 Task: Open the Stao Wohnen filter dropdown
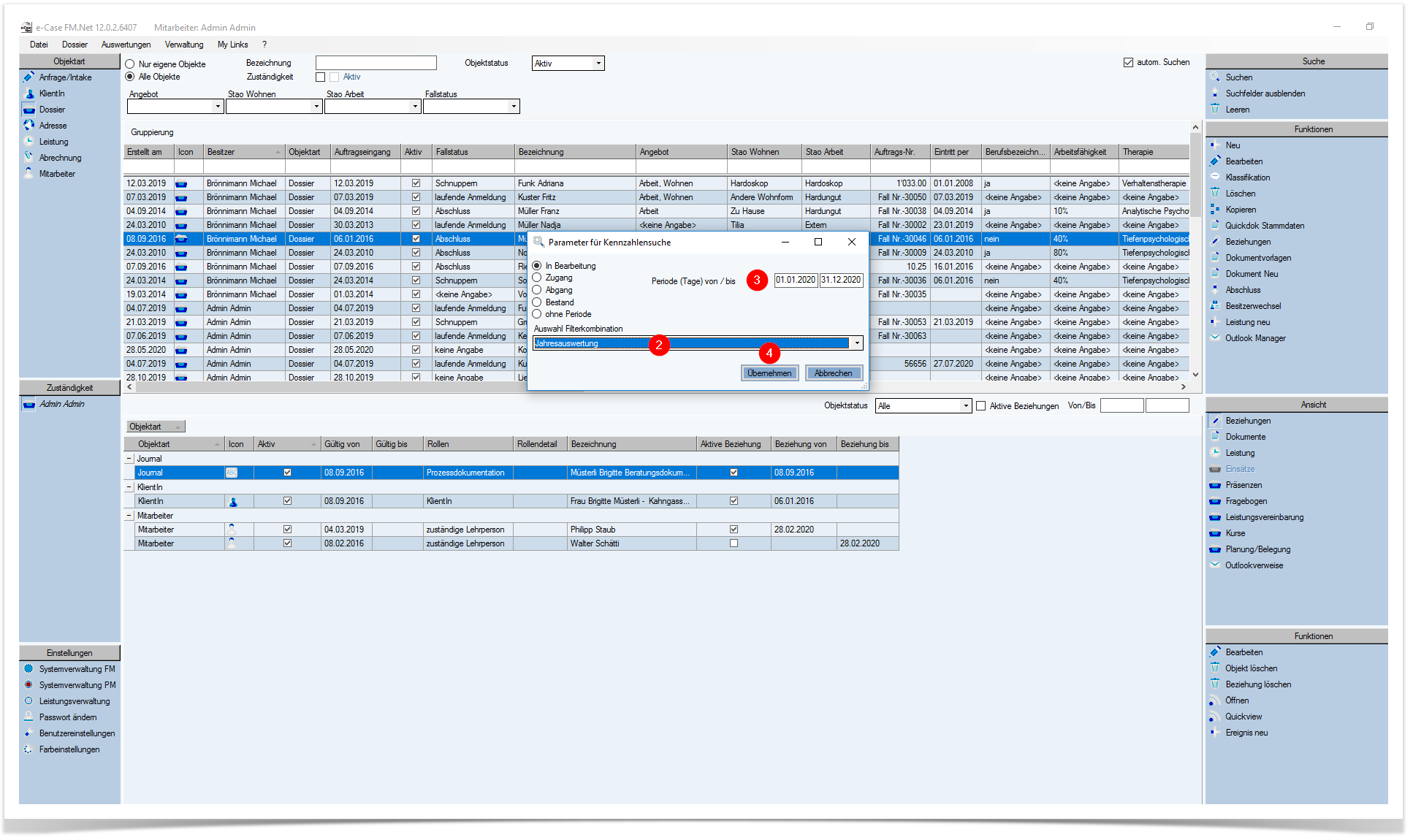pyautogui.click(x=316, y=107)
